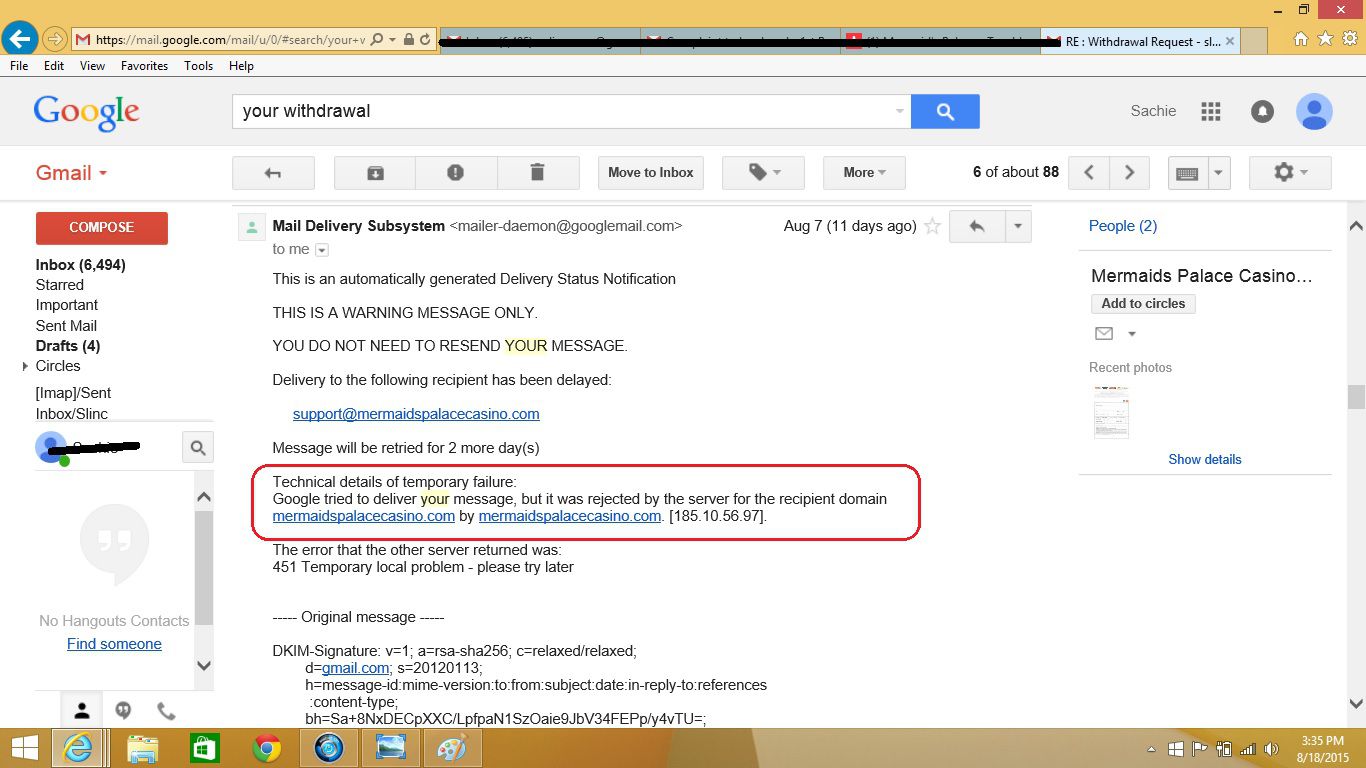Show hidden system tray icons
The height and width of the screenshot is (768, 1366).
pyautogui.click(x=1152, y=749)
